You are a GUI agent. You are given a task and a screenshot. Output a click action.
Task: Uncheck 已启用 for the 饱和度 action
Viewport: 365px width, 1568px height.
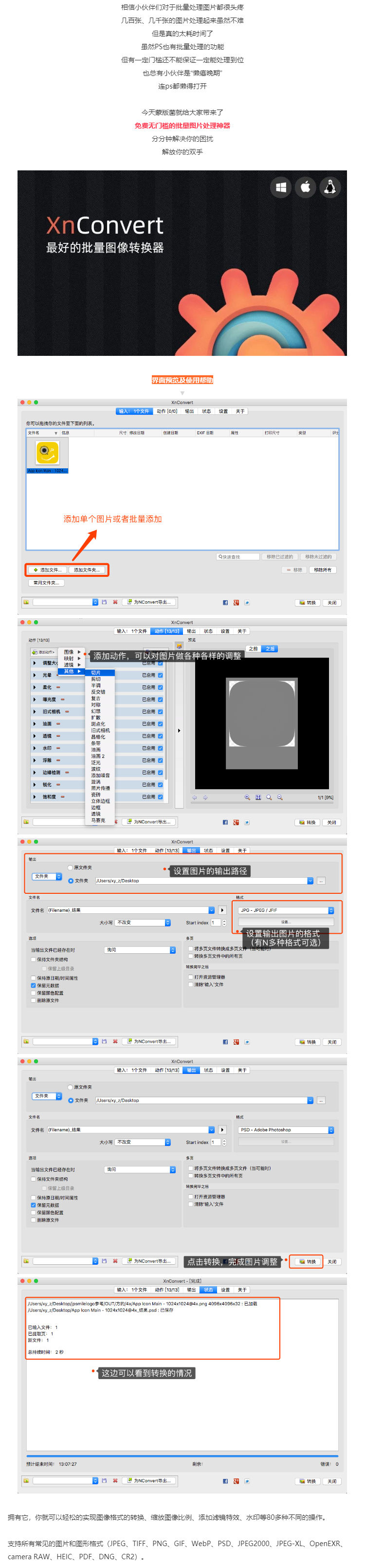tap(160, 797)
